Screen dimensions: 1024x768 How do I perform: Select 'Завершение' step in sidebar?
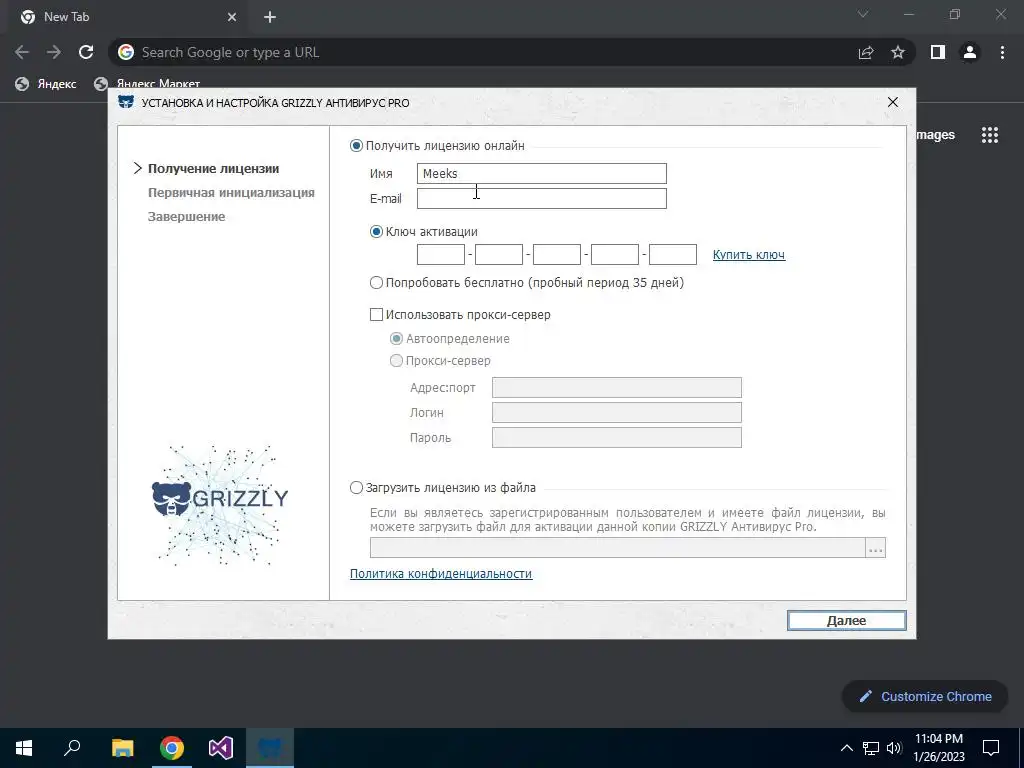pos(186,217)
